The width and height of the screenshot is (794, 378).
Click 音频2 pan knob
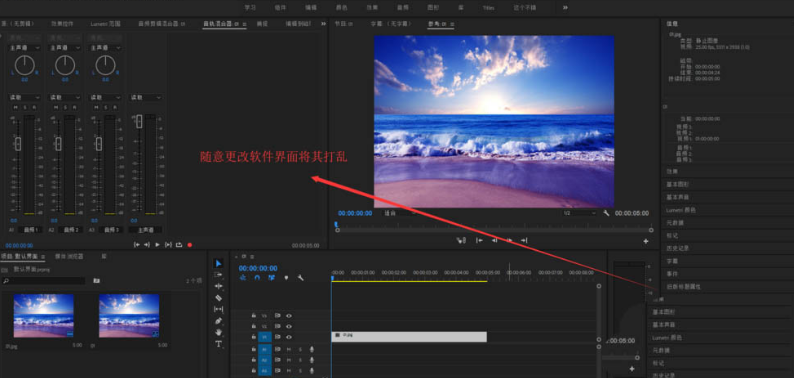coord(65,65)
